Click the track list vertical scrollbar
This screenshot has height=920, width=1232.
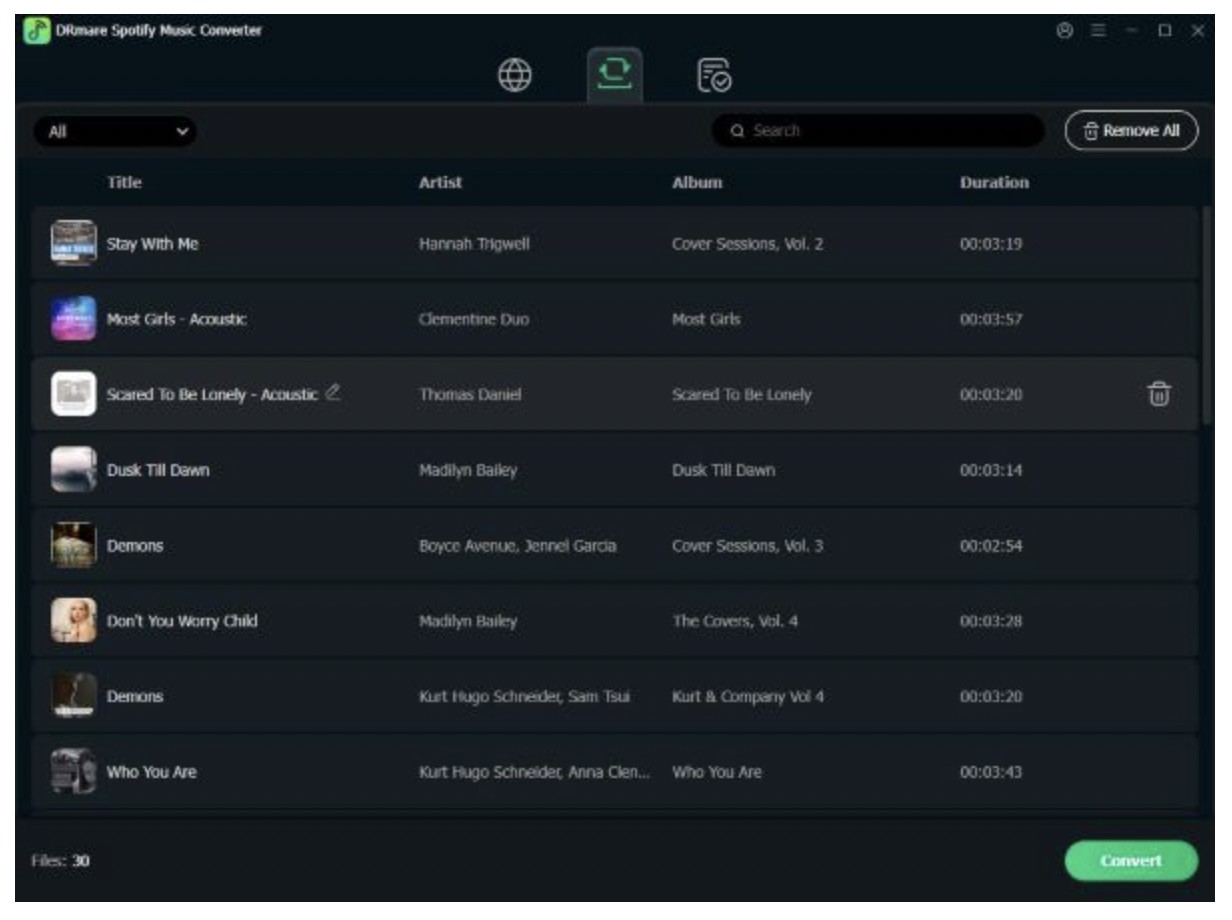(x=1206, y=316)
